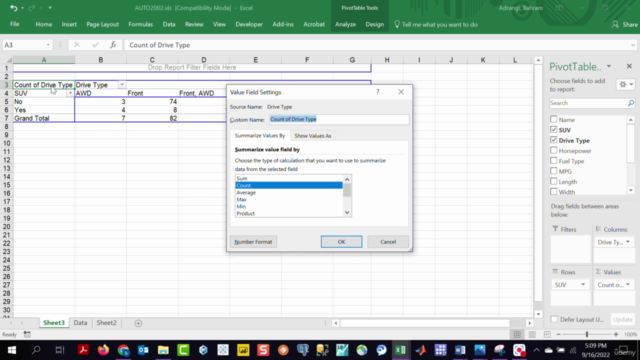Check the MPG field checkbox

click(553, 171)
